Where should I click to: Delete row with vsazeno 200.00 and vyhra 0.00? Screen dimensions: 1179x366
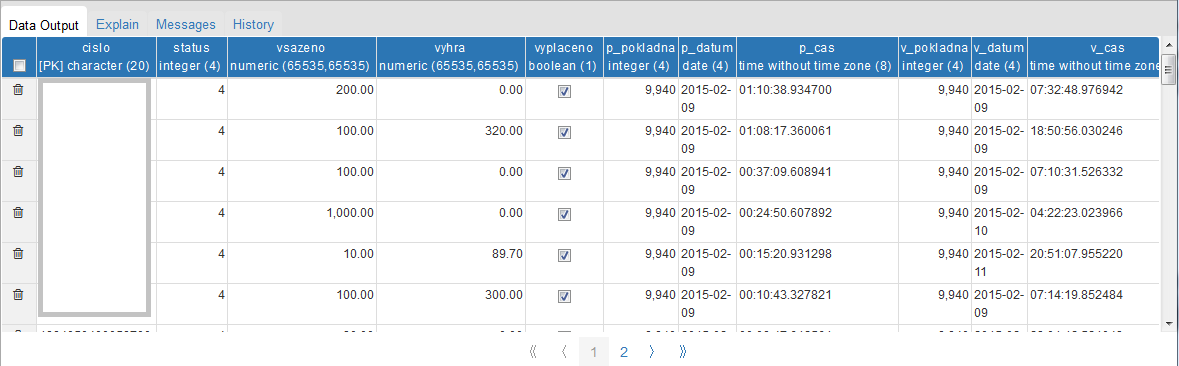coord(19,89)
